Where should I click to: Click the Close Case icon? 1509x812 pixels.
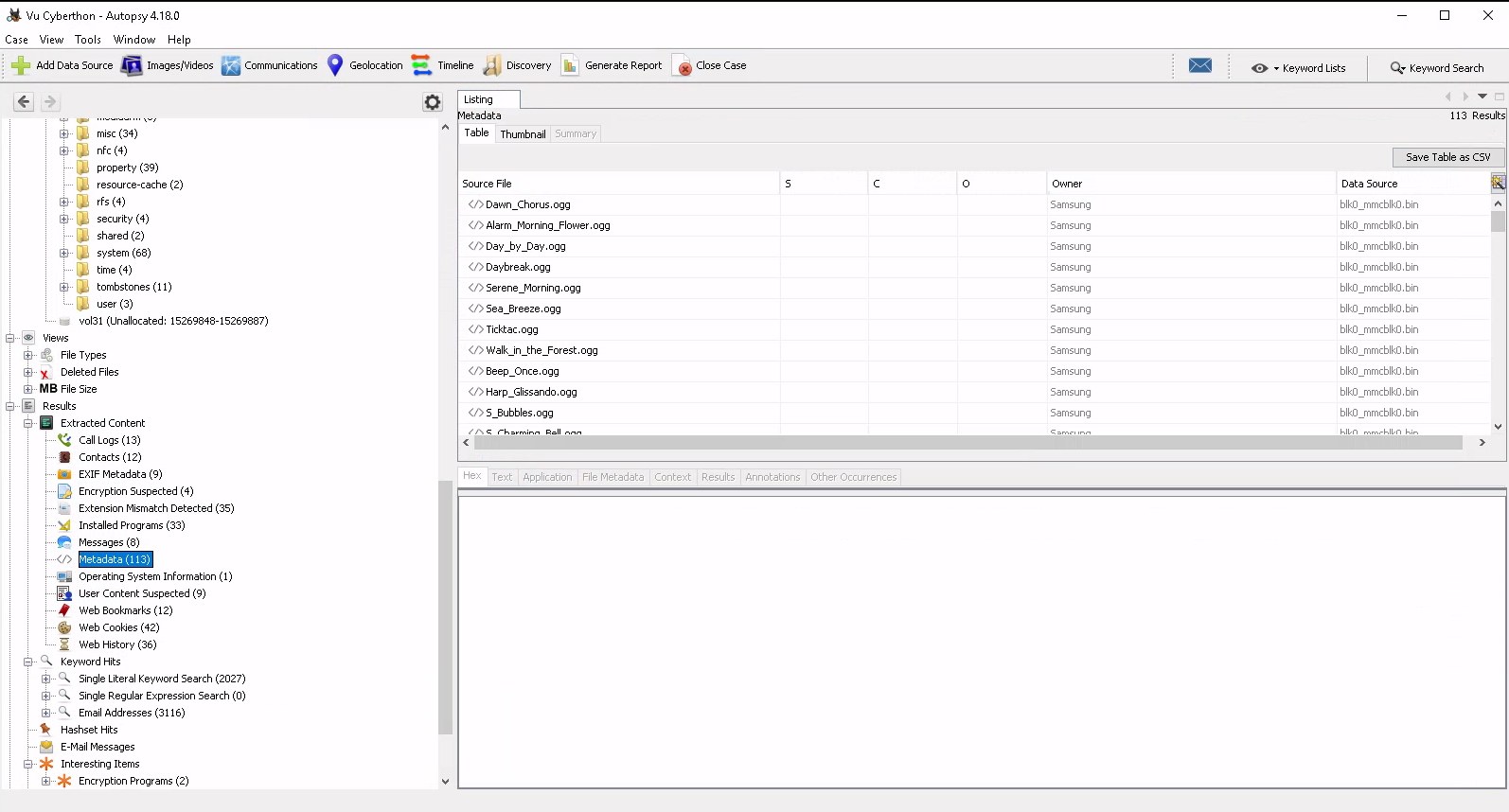tap(682, 65)
